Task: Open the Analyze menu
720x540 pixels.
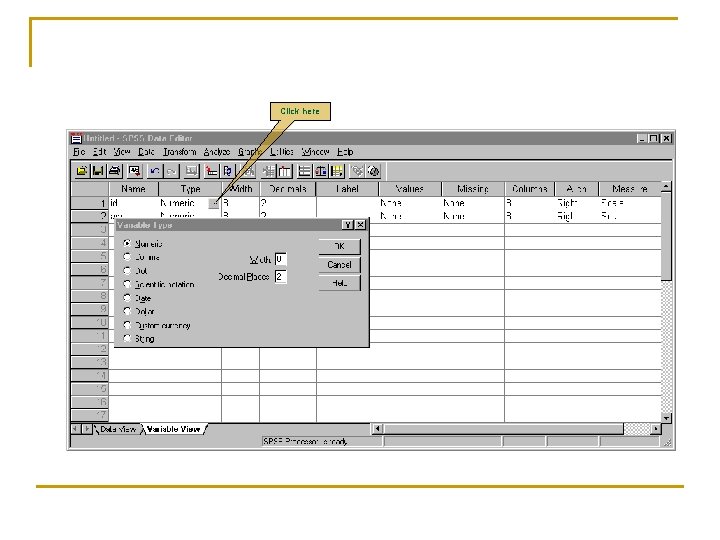Action: pos(217,152)
